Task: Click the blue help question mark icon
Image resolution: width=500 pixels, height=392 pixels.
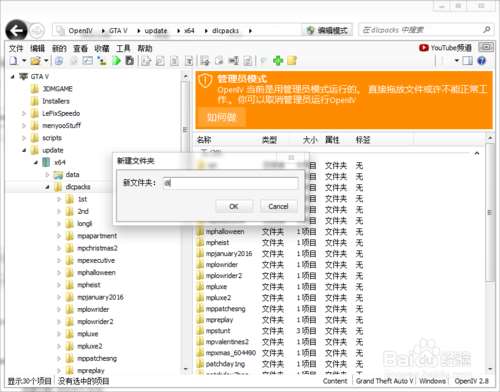Action: tap(481, 61)
